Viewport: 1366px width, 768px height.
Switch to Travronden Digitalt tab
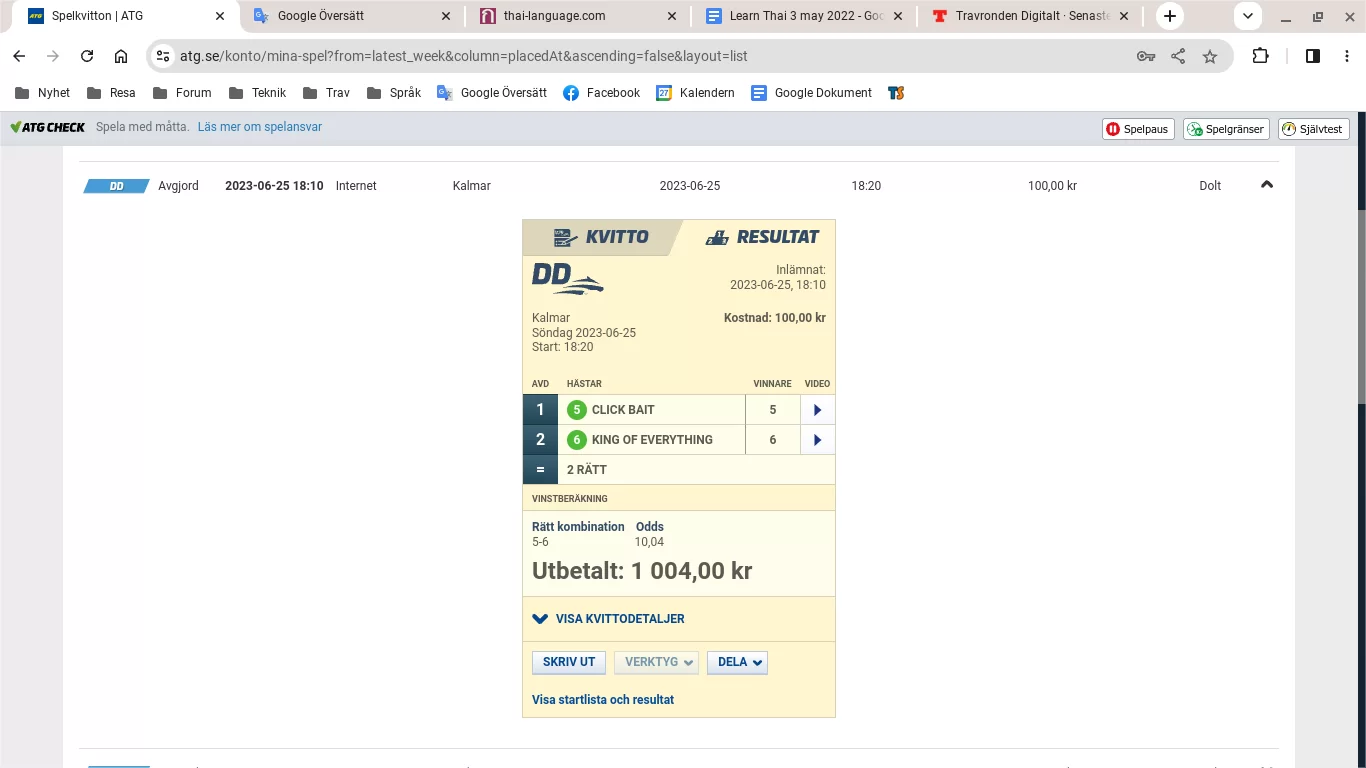click(x=1031, y=16)
